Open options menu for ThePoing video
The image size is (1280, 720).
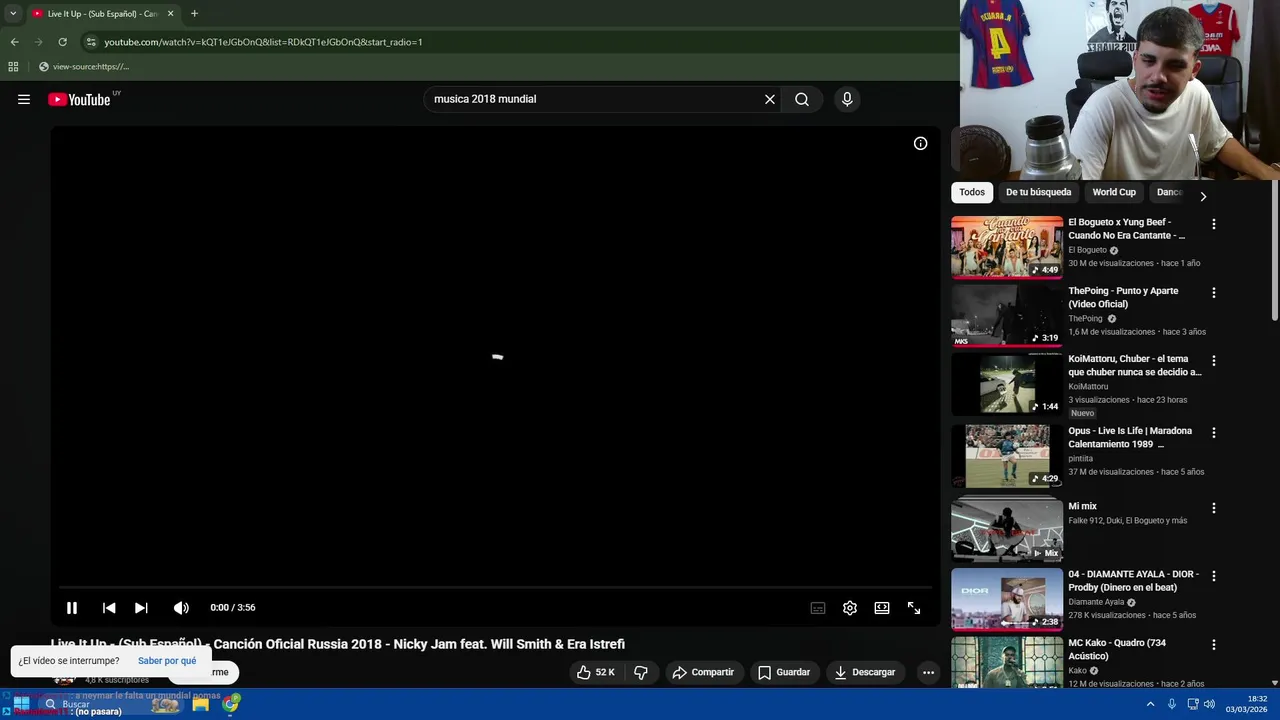(1214, 293)
